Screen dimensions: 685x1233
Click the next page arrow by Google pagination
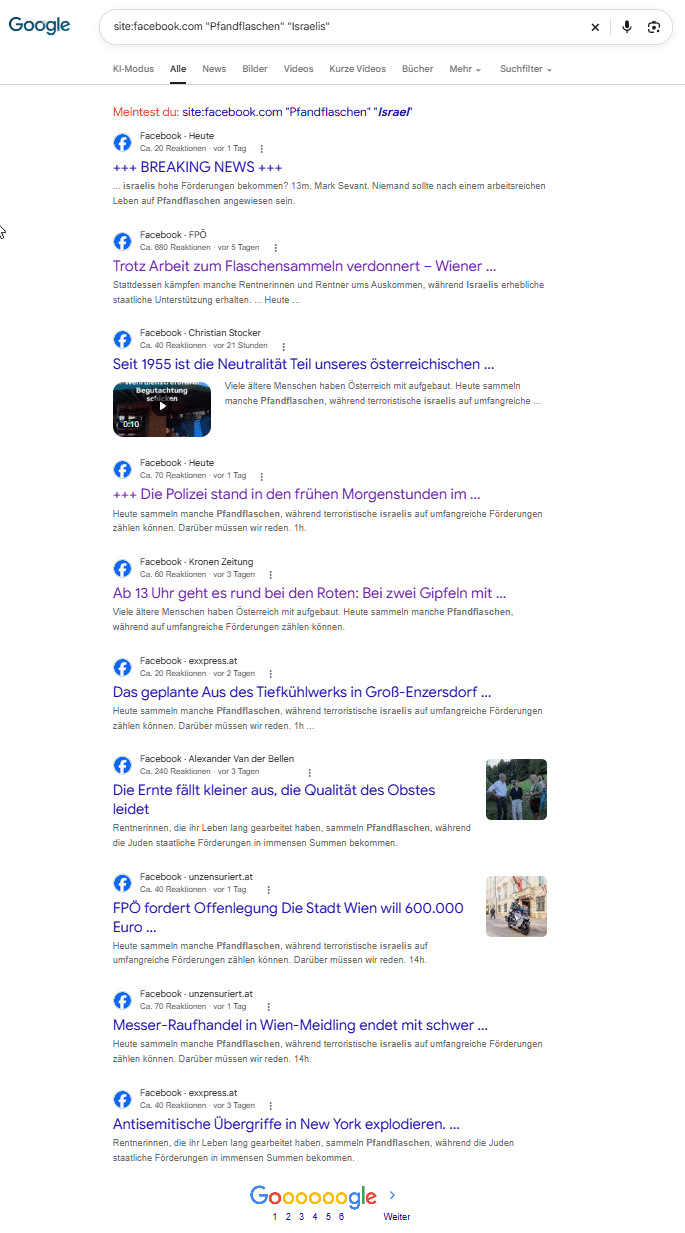click(x=392, y=1195)
